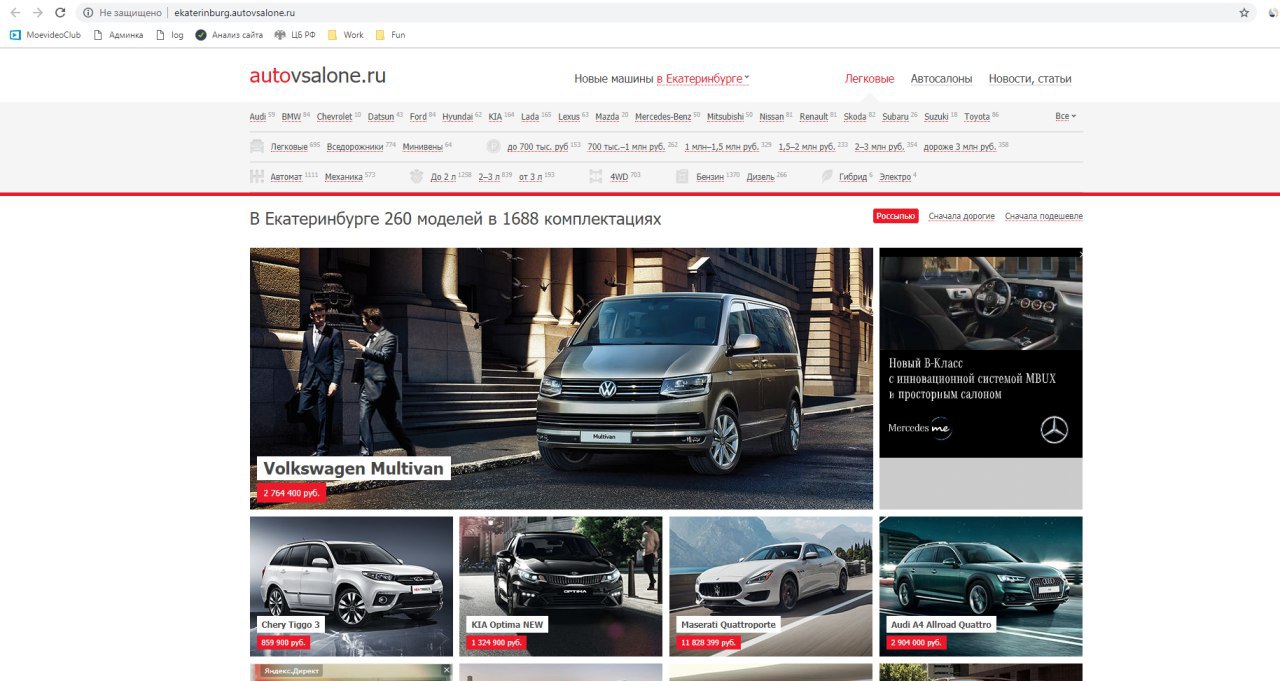Open the Audi A4 Allroad Quattro card
This screenshot has width=1280, height=681.
[981, 586]
